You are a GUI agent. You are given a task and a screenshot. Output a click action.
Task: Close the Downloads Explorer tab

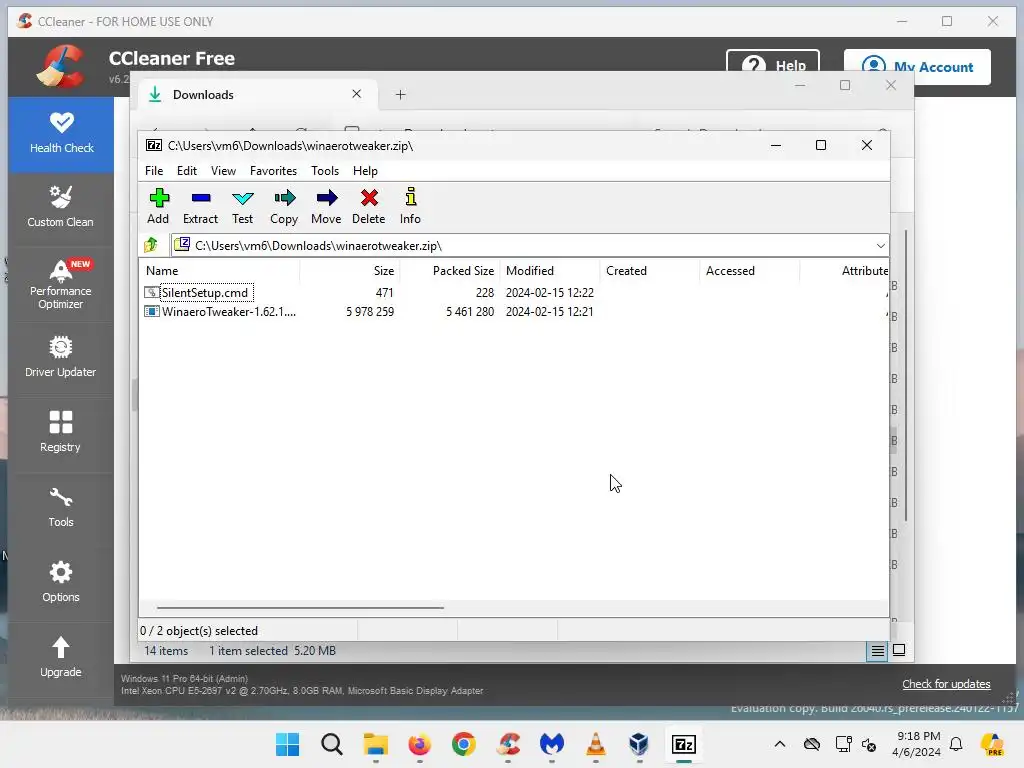(x=357, y=94)
